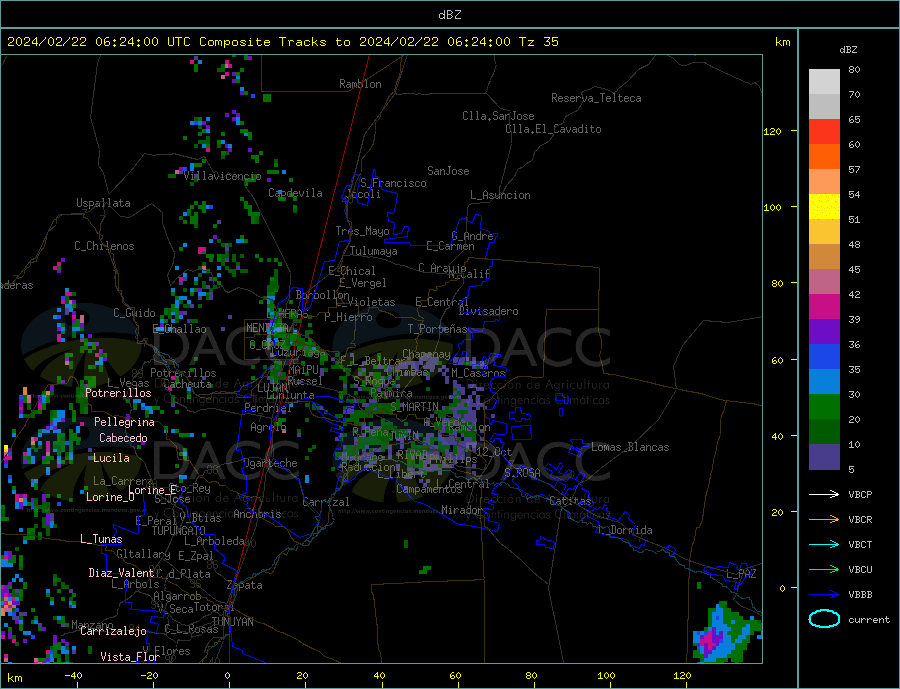The width and height of the screenshot is (900, 689).
Task: Click the 'C_Chilenos' map label
Action: tap(104, 246)
